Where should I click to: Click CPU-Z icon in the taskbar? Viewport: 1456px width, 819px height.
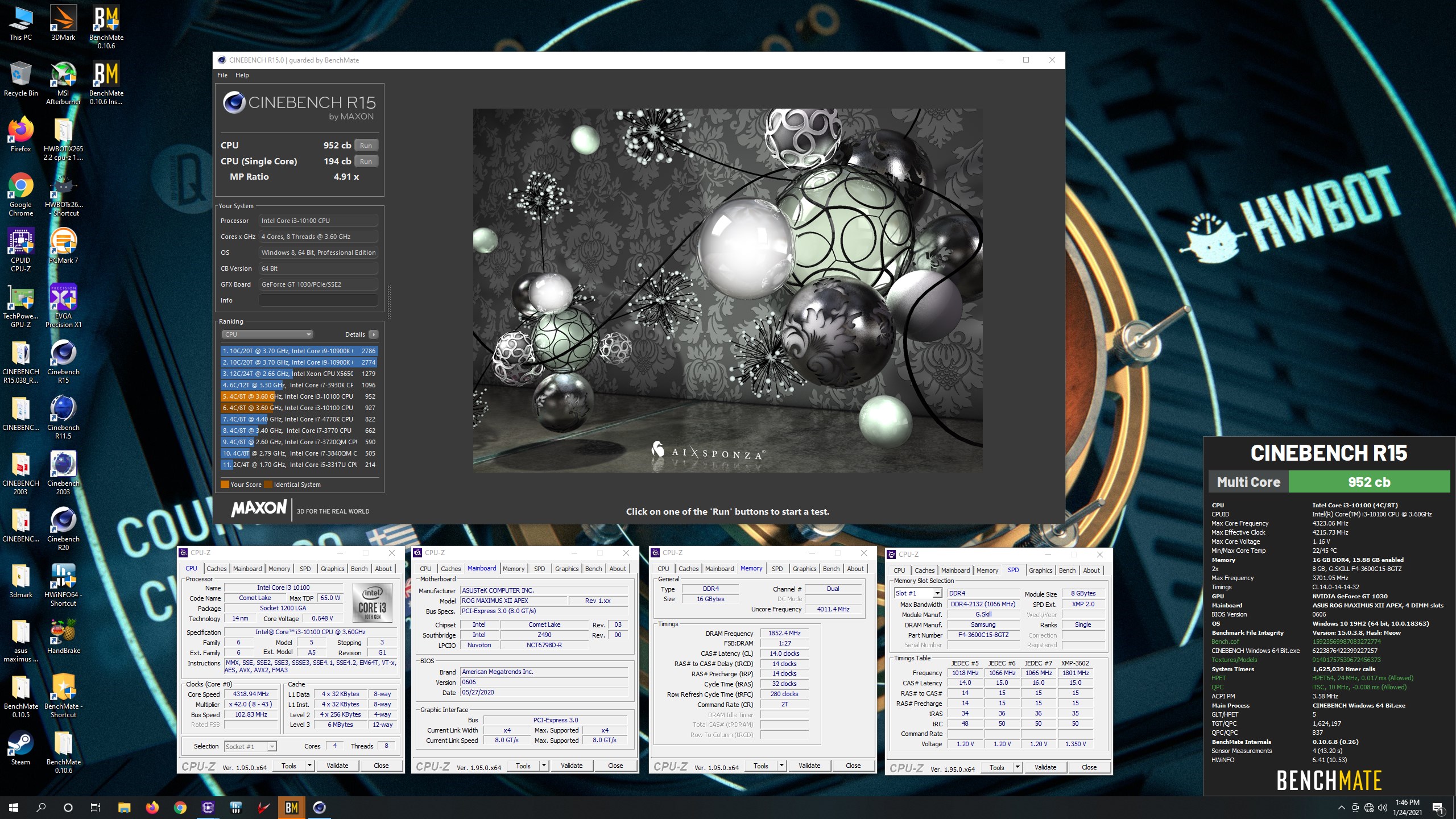pos(208,807)
